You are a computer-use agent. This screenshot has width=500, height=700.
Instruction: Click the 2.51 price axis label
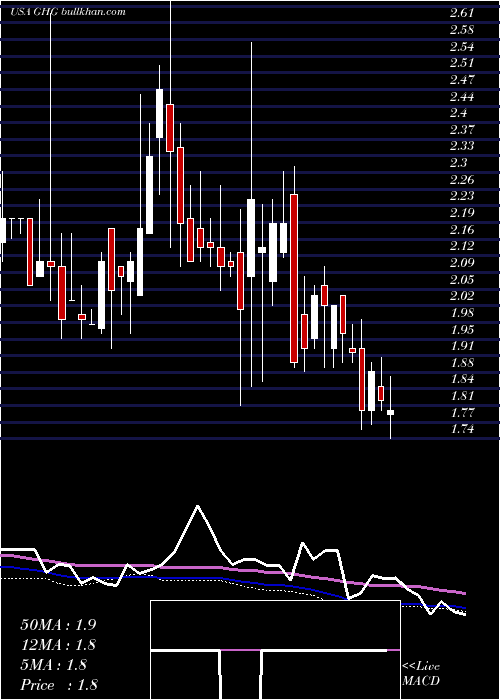pyautogui.click(x=461, y=63)
